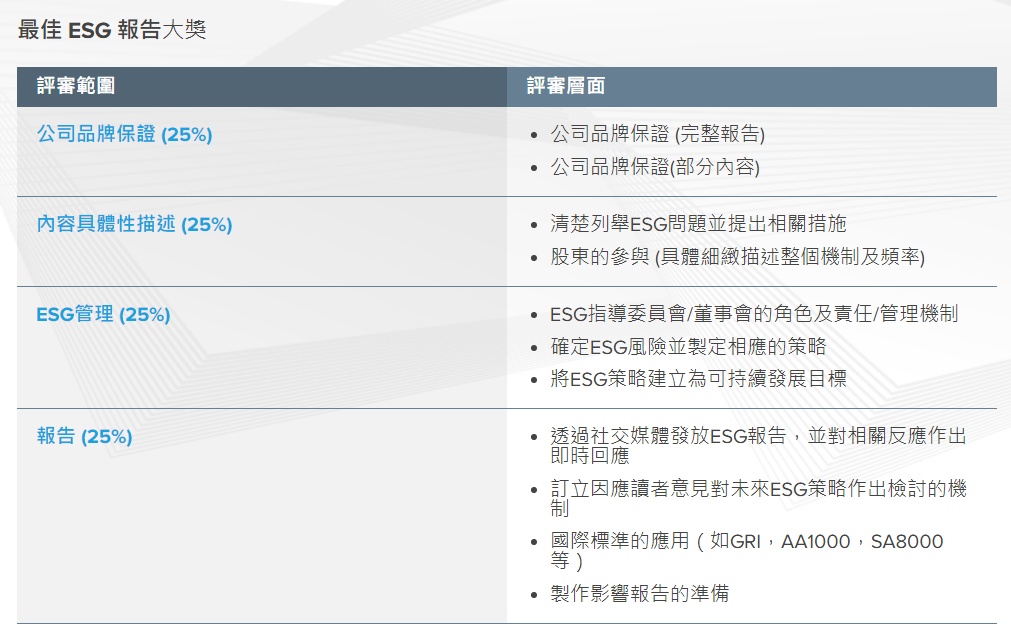This screenshot has height=635, width=1011.
Task: Click the bullet starting 國際標準的應用
Action: [x=747, y=551]
